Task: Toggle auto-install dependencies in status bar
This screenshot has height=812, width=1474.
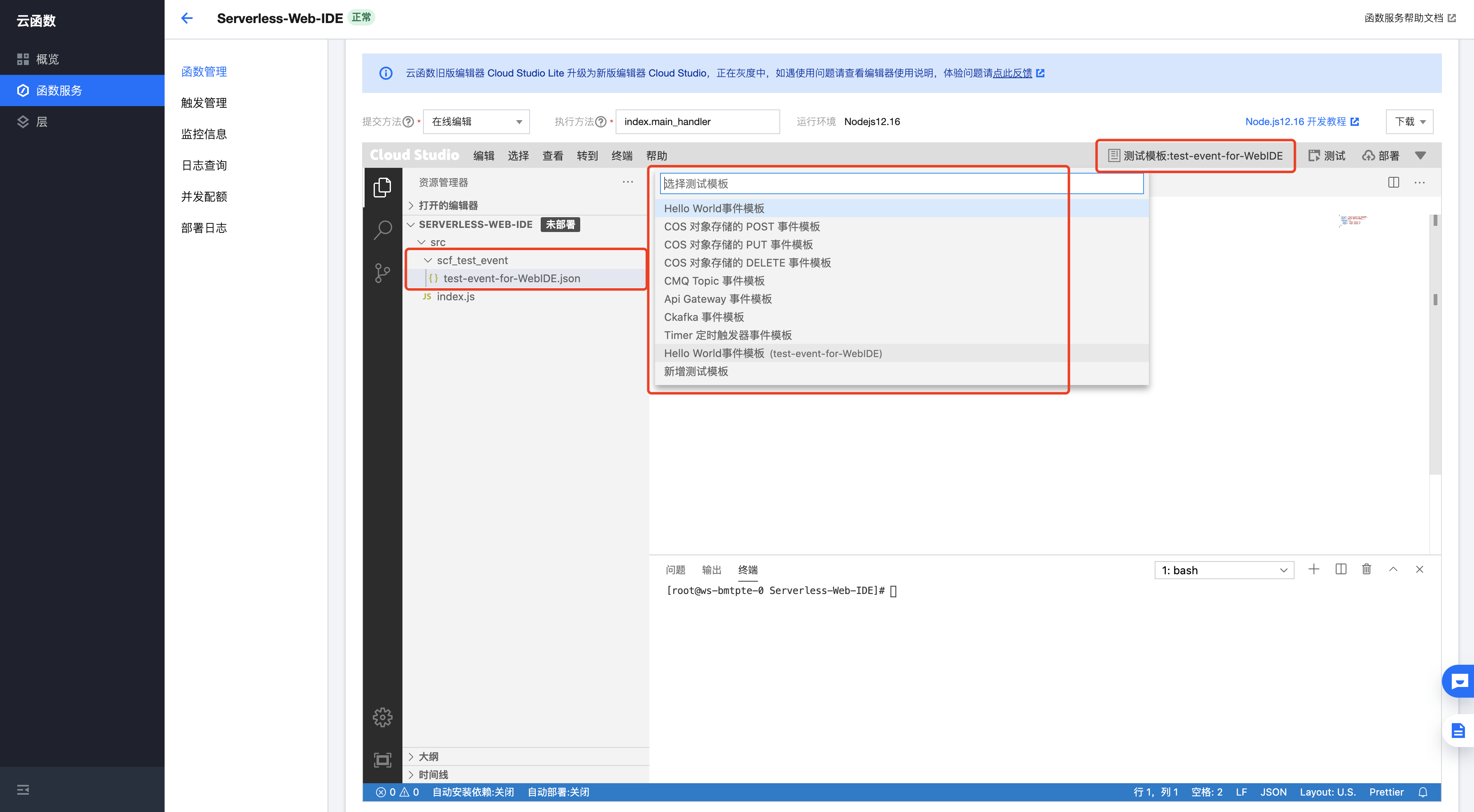Action: coord(473,792)
